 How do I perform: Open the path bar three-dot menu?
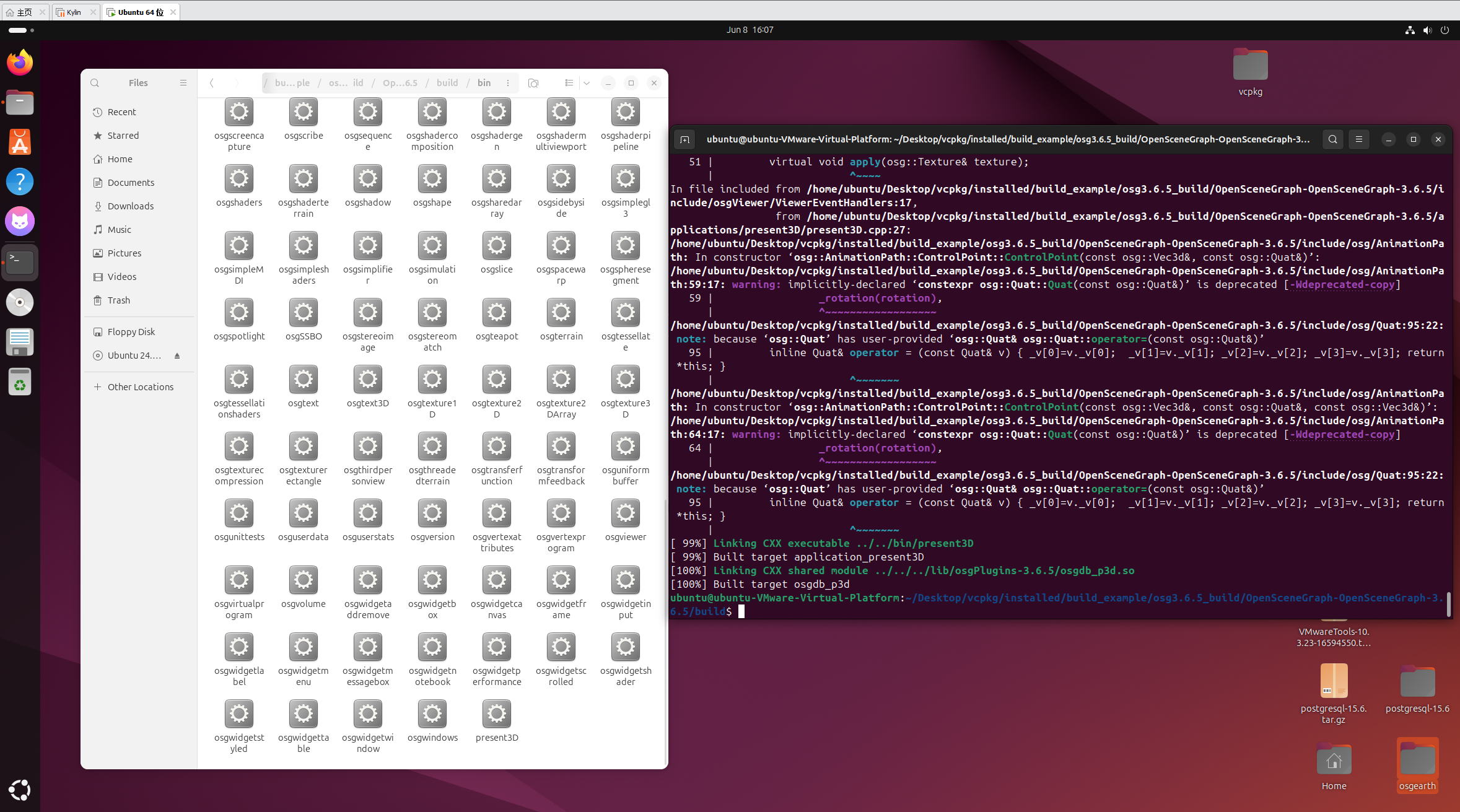[508, 83]
